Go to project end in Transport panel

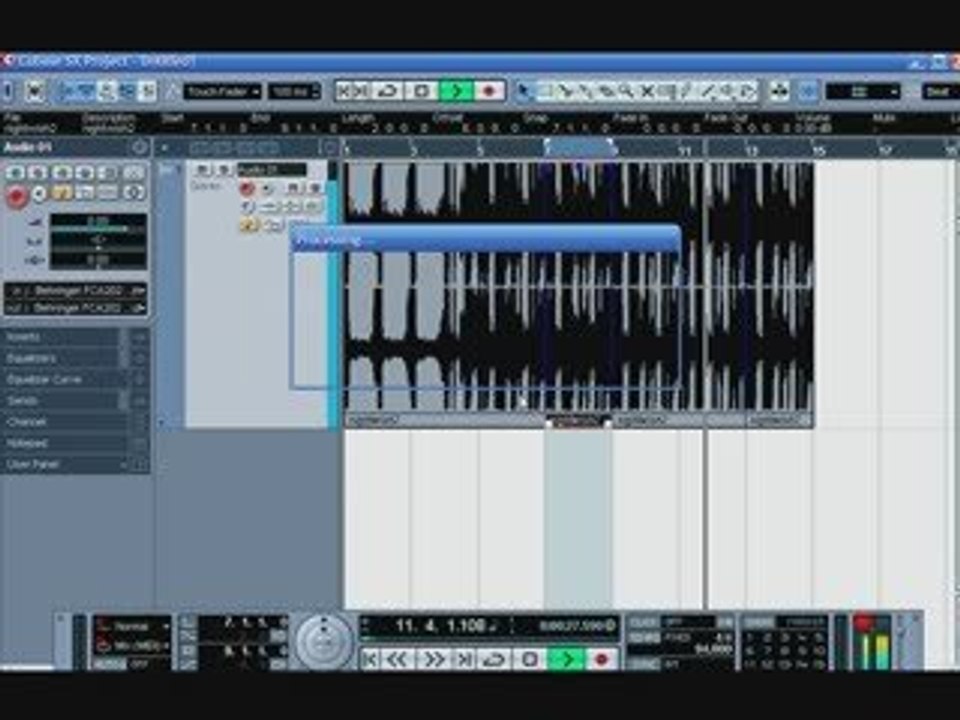[463, 659]
